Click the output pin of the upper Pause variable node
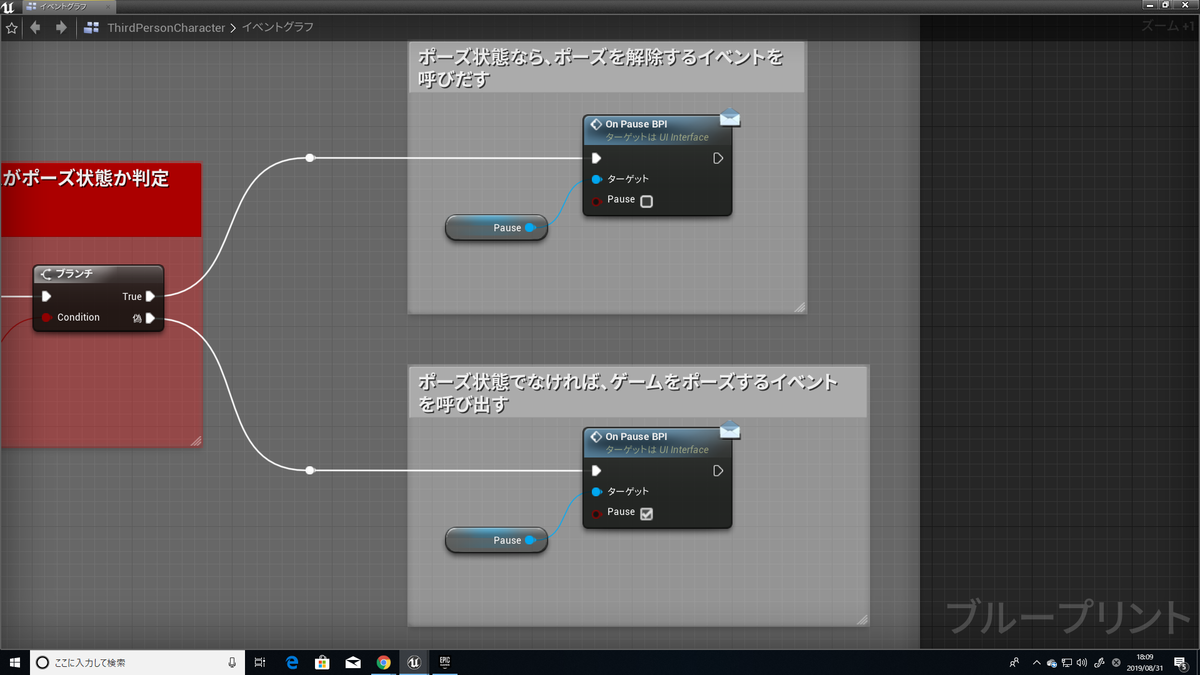 [530, 228]
